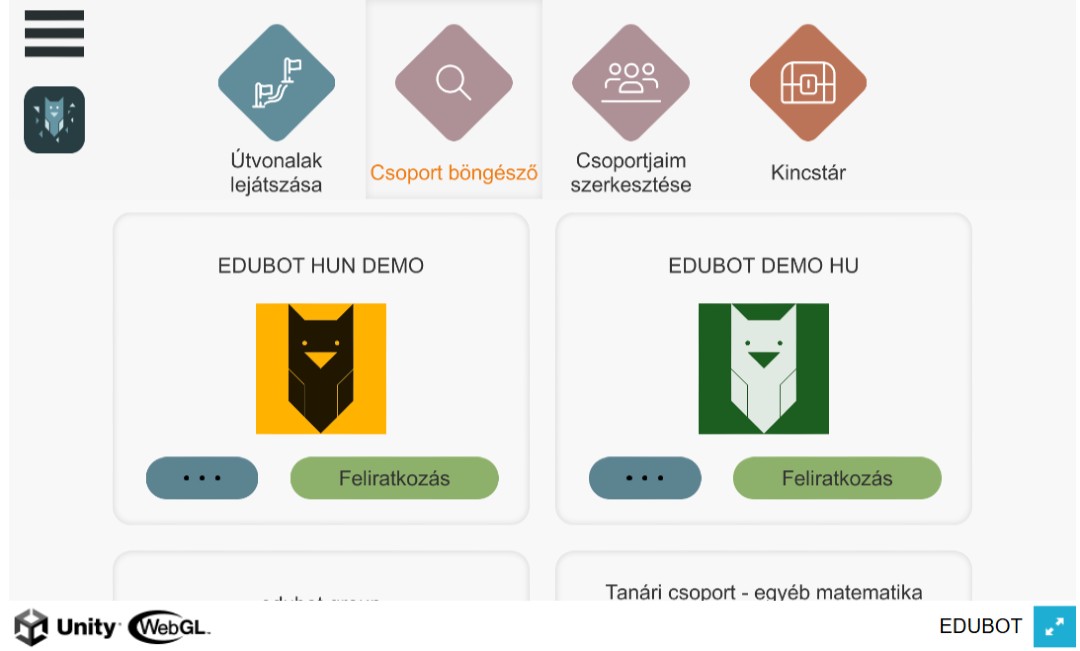
Task: Expand options for EDUBOT HUN DEMO group
Action: [202, 478]
